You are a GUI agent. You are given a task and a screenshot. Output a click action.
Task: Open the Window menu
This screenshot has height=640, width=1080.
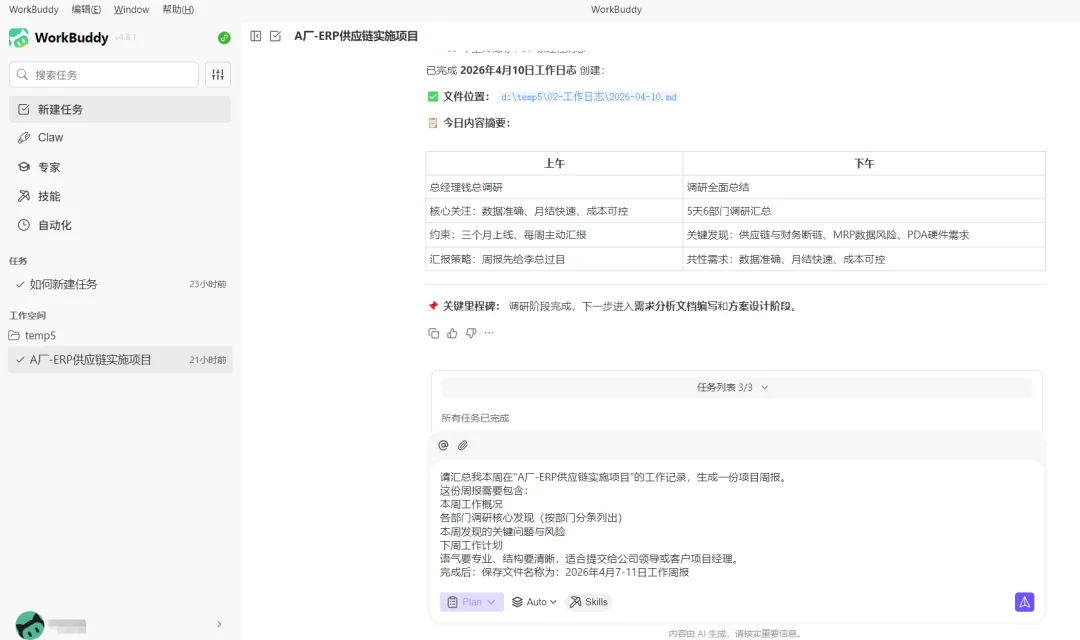tap(132, 10)
